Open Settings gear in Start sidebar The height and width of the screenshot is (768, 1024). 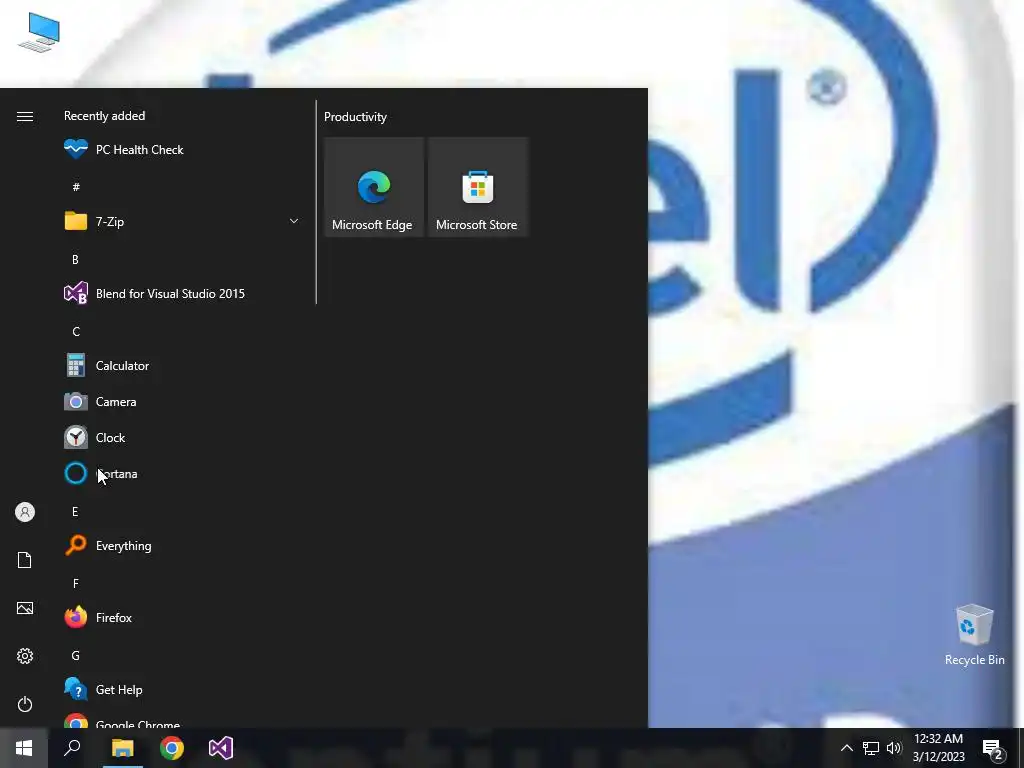25,656
